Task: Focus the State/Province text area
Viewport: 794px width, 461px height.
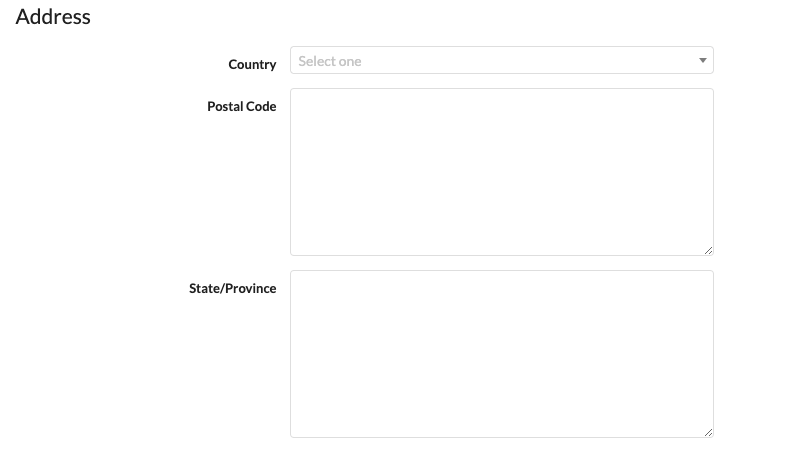Action: [x=501, y=354]
